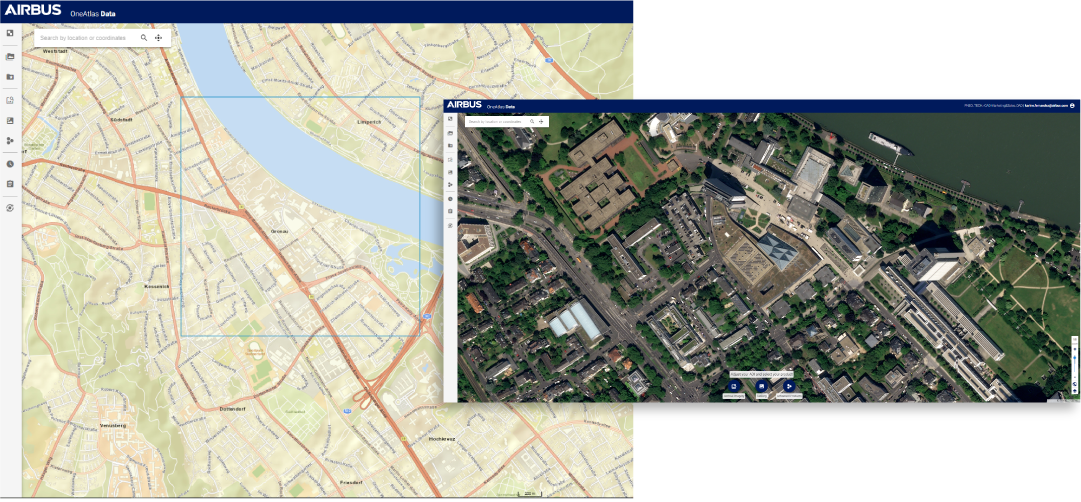Click the clock icon in the left map sidebar
The width and height of the screenshot is (1081, 502).
tap(10, 164)
